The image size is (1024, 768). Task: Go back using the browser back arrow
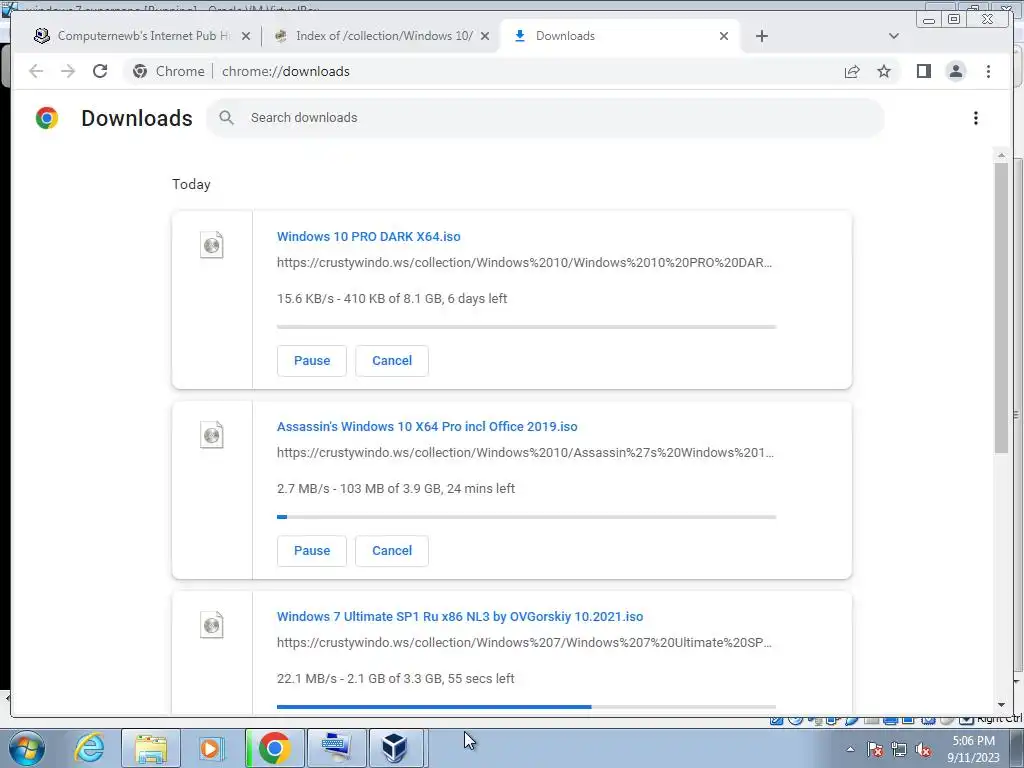click(36, 71)
